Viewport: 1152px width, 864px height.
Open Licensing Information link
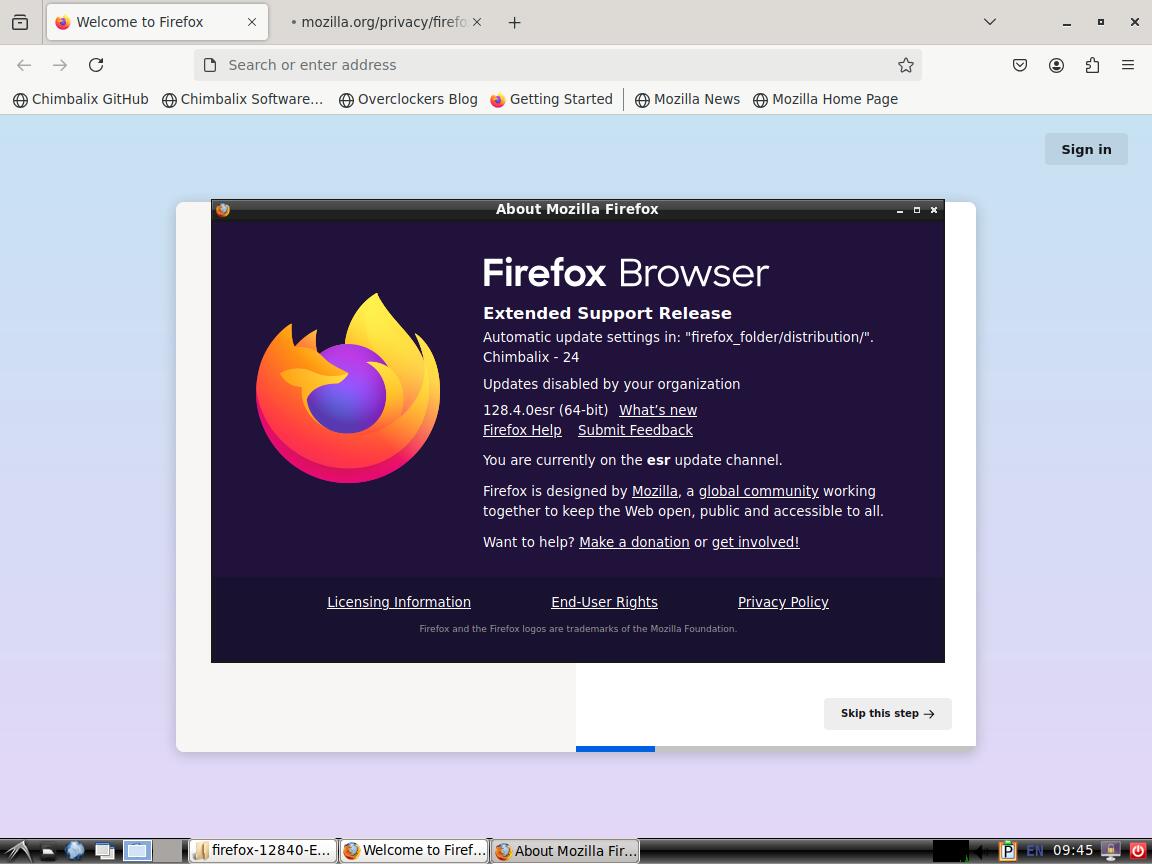(399, 602)
